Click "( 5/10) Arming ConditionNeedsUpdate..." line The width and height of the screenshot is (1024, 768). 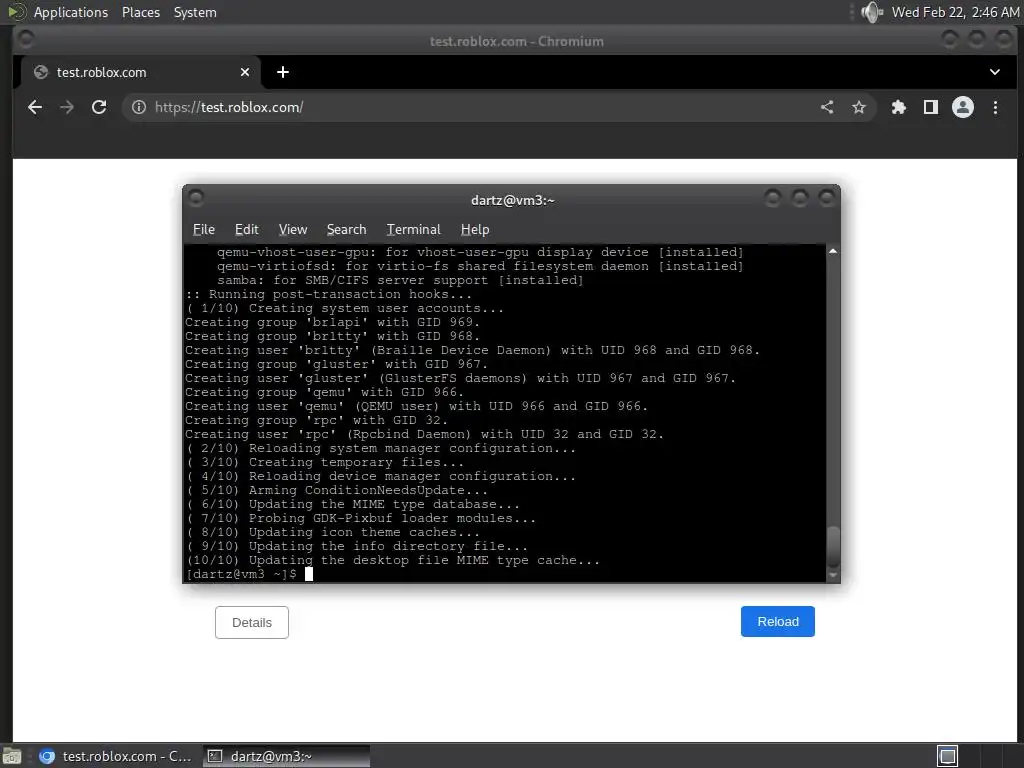click(x=337, y=490)
